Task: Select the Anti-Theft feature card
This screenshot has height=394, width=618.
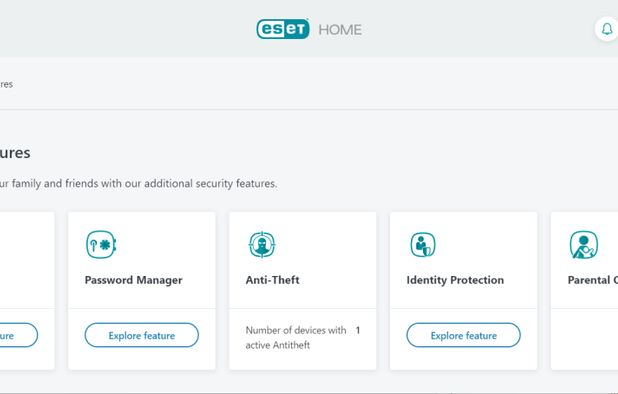Action: [303, 291]
